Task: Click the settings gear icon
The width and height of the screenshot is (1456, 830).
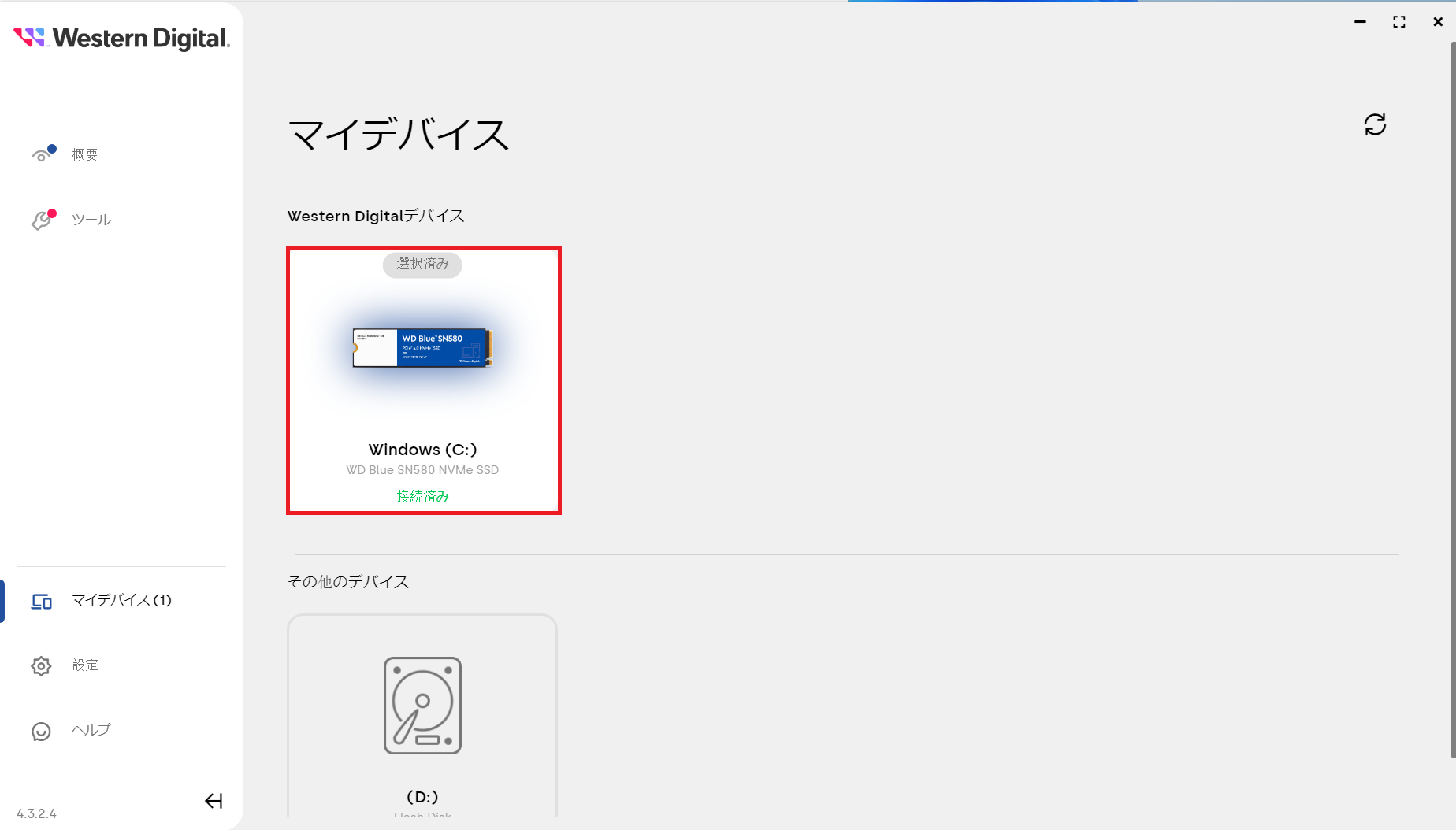Action: (x=41, y=666)
